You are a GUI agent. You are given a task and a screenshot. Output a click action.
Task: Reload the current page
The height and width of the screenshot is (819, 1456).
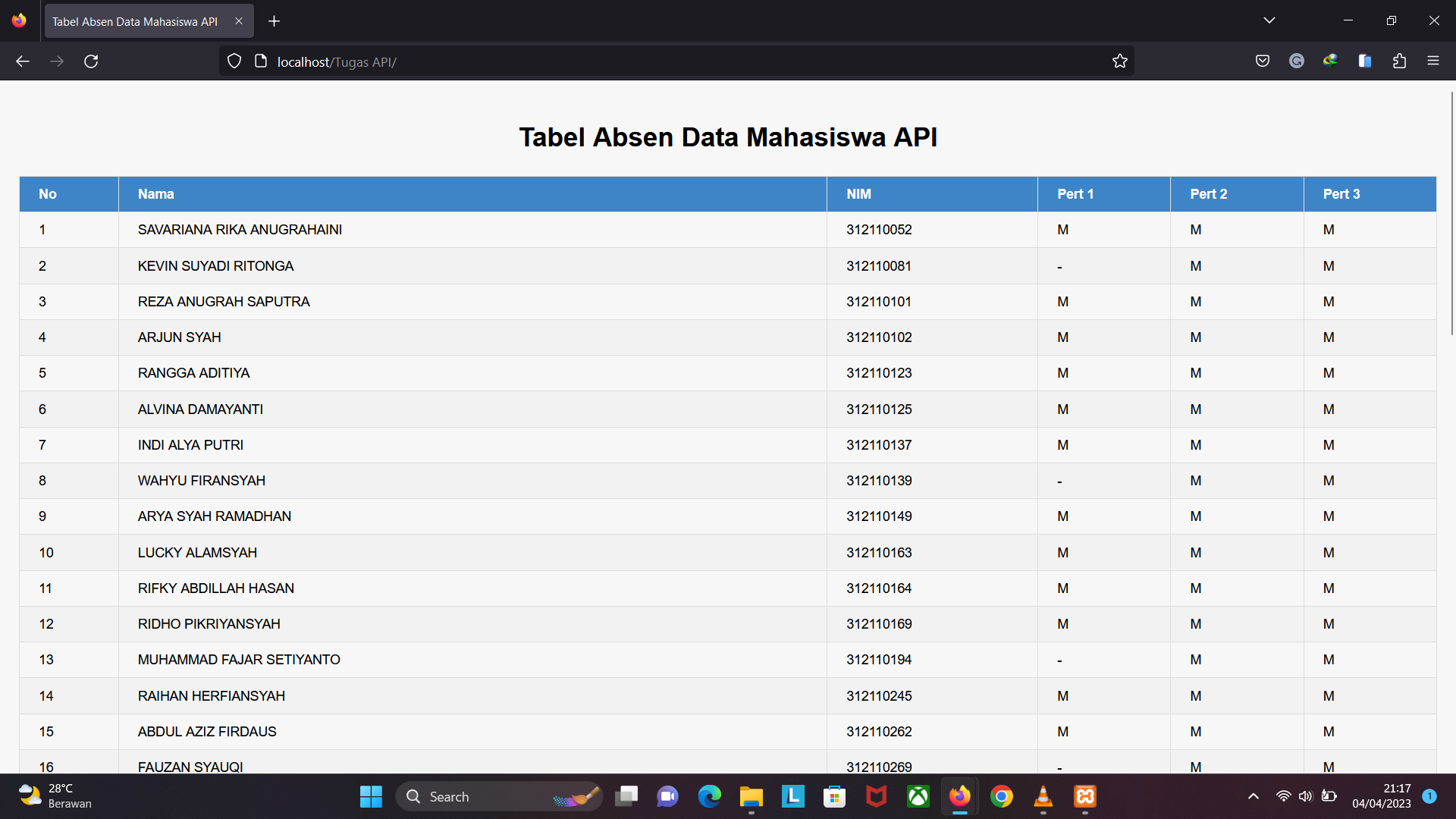(x=91, y=61)
